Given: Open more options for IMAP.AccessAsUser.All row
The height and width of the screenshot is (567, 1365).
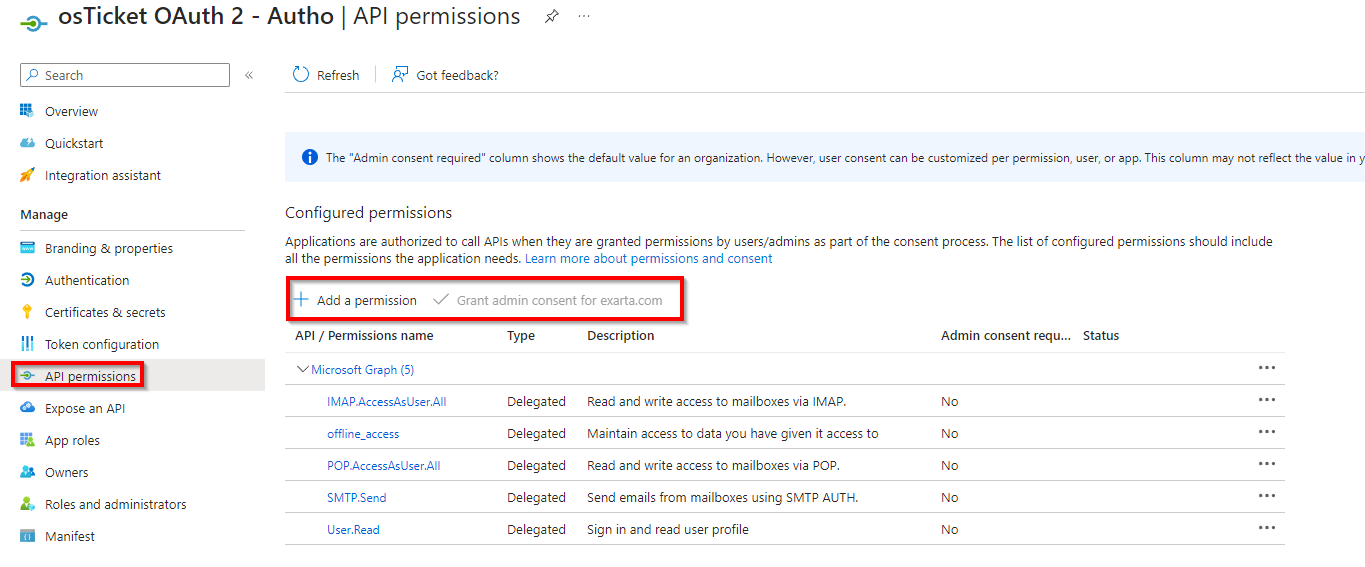Looking at the screenshot, I should (1267, 400).
